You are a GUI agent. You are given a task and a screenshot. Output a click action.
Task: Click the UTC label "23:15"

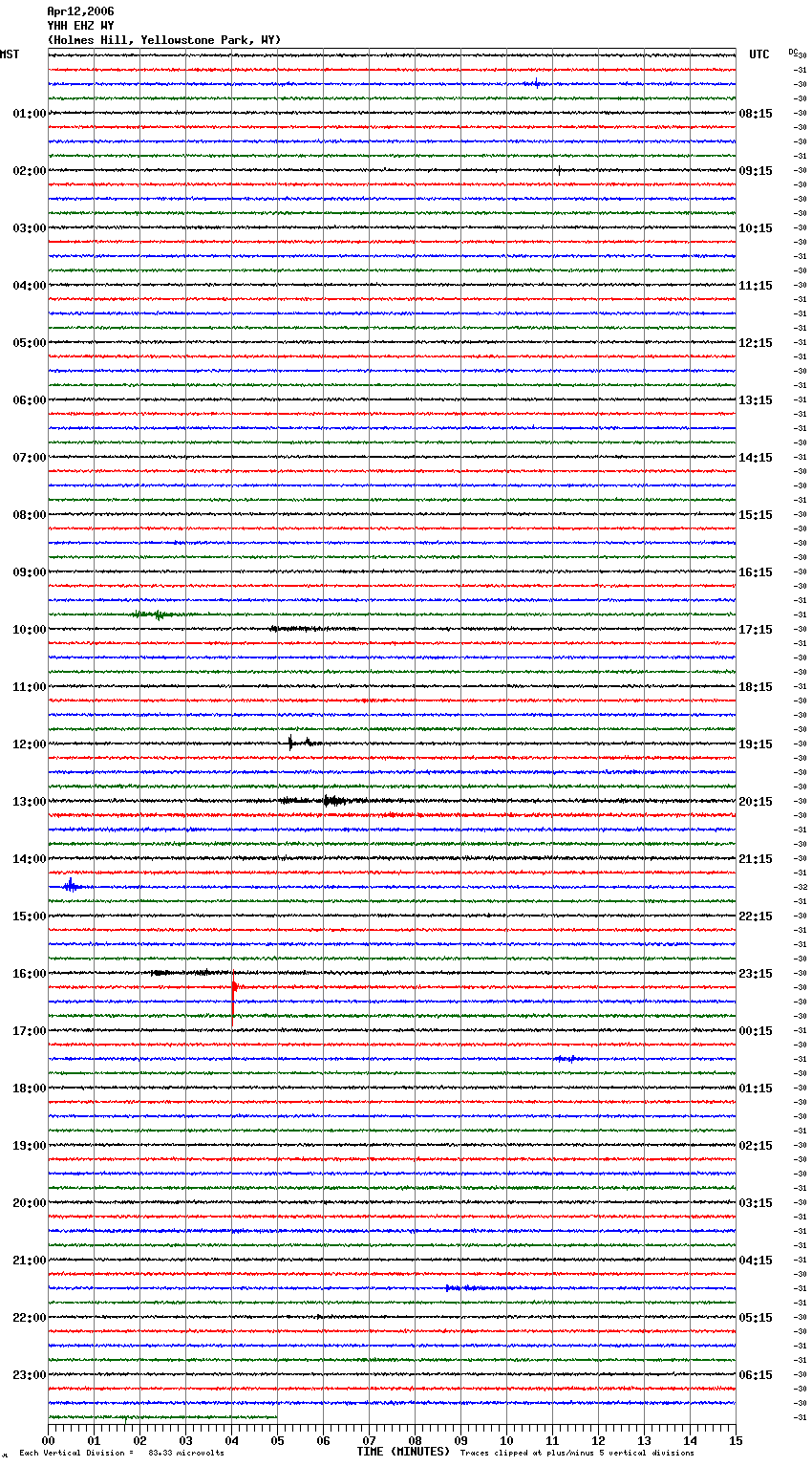tap(756, 974)
